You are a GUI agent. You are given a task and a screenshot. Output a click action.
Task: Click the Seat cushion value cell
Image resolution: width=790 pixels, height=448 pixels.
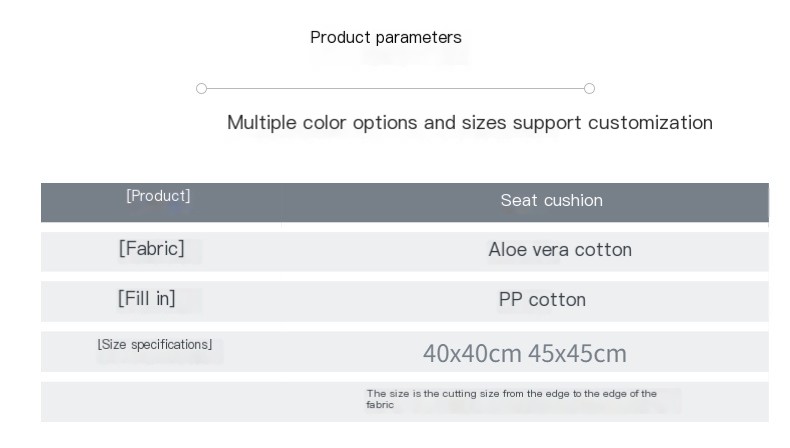coord(552,200)
